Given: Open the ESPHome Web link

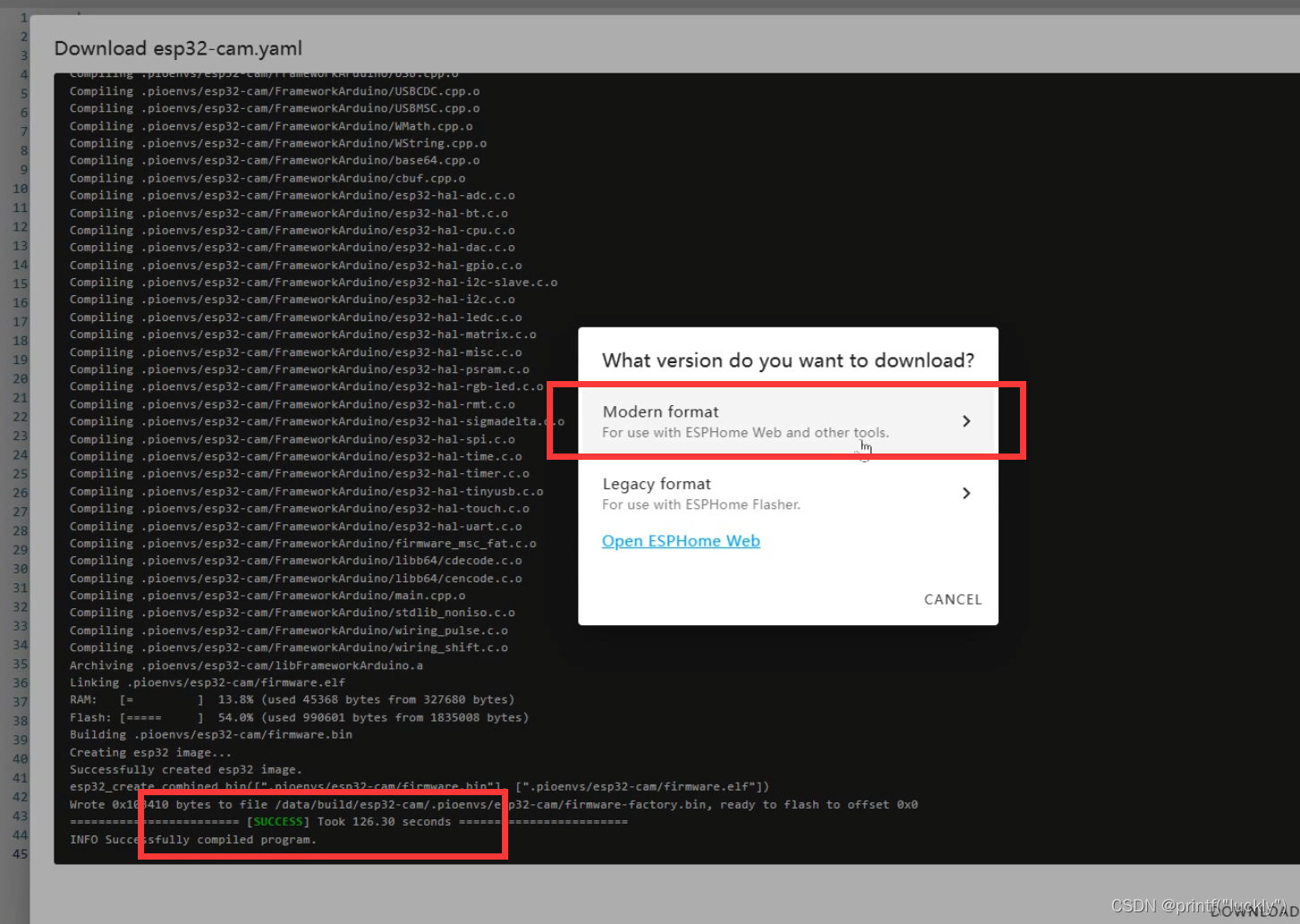Looking at the screenshot, I should click(681, 541).
